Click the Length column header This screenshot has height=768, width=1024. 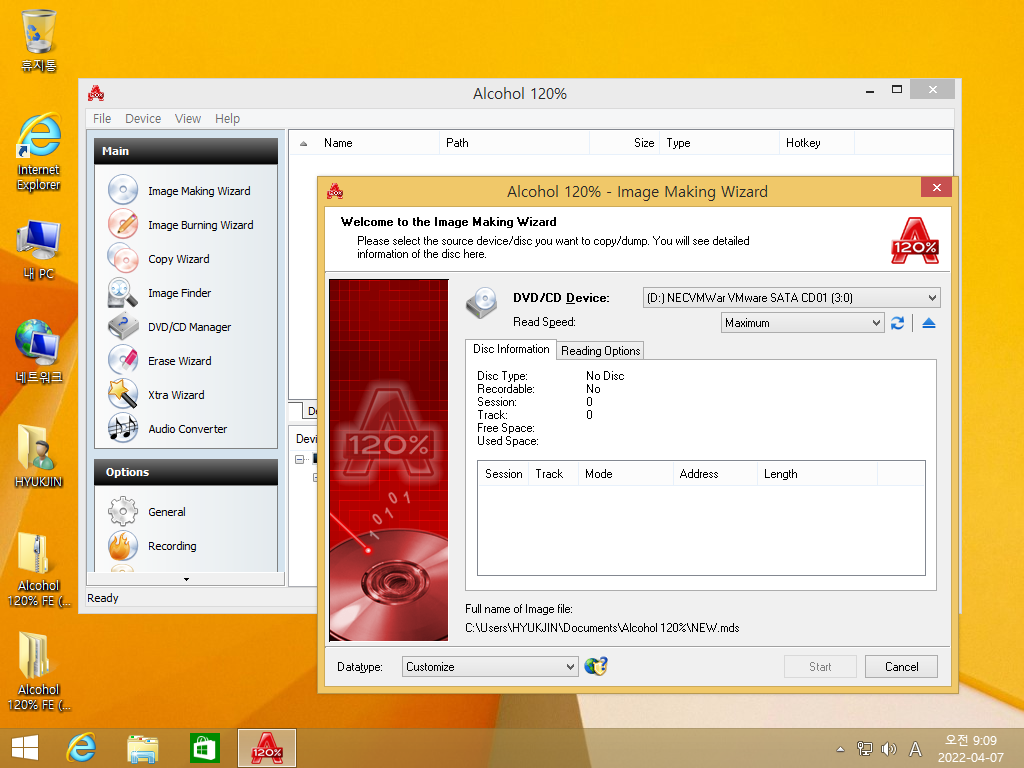click(818, 474)
